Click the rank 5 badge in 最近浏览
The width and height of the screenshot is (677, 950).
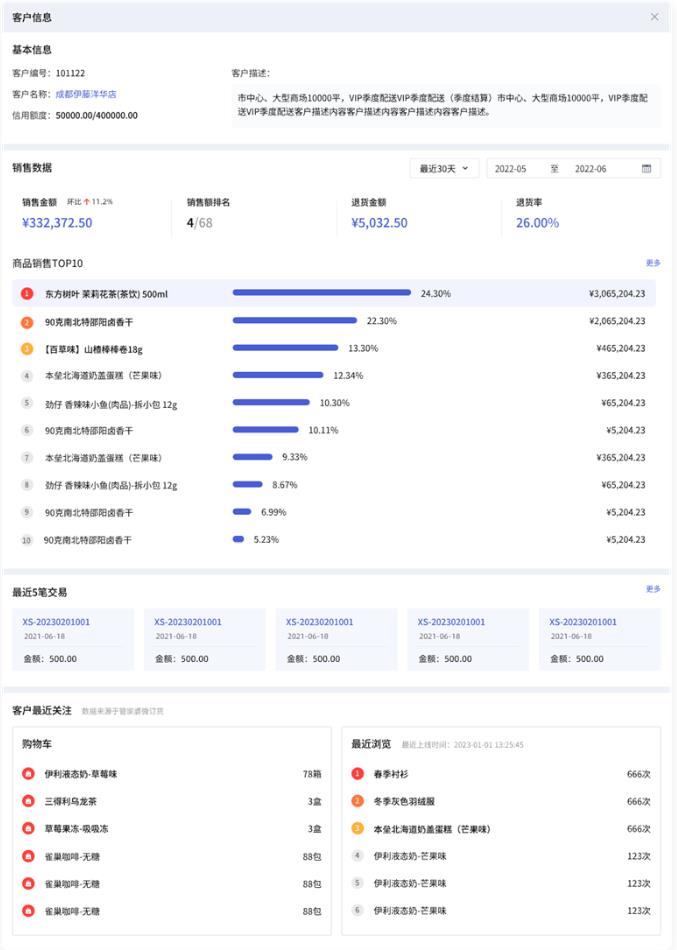358,883
